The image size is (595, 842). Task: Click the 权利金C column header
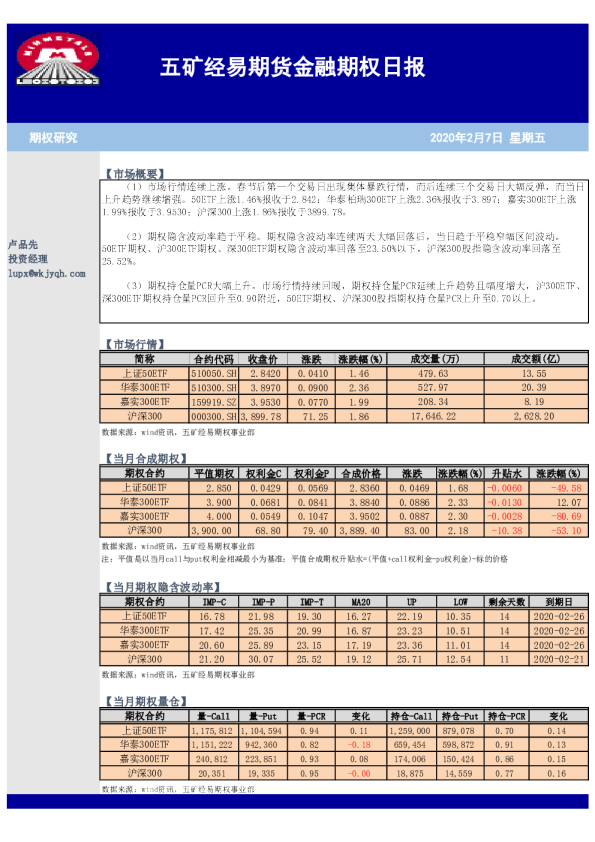coord(263,474)
